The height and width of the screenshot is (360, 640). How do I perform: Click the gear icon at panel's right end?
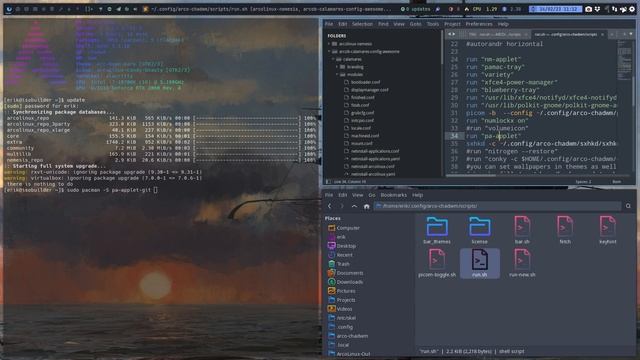pyautogui.click(x=632, y=9)
